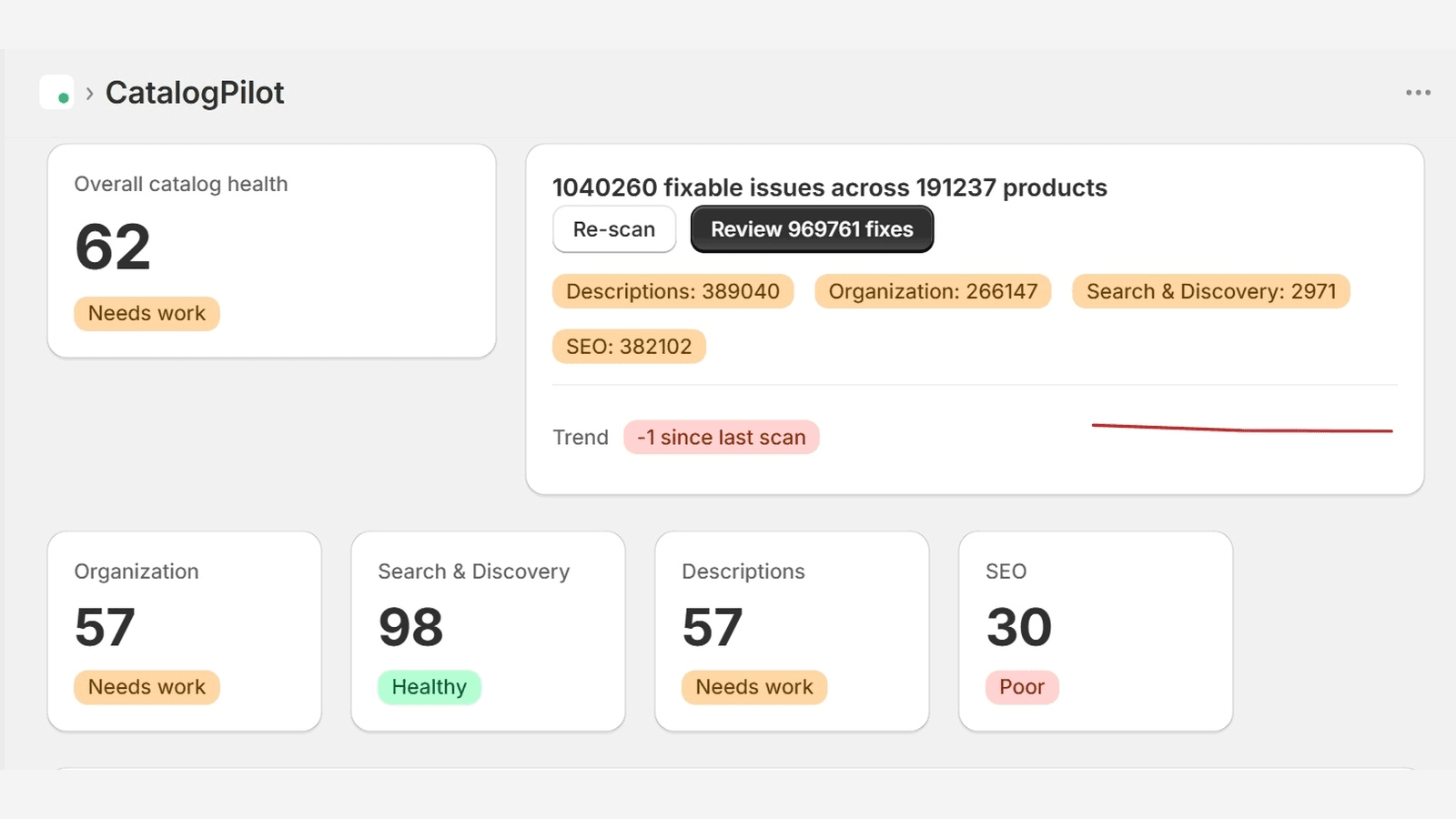Open the three-dot more actions menu
This screenshot has width=1456, height=819.
(x=1418, y=93)
